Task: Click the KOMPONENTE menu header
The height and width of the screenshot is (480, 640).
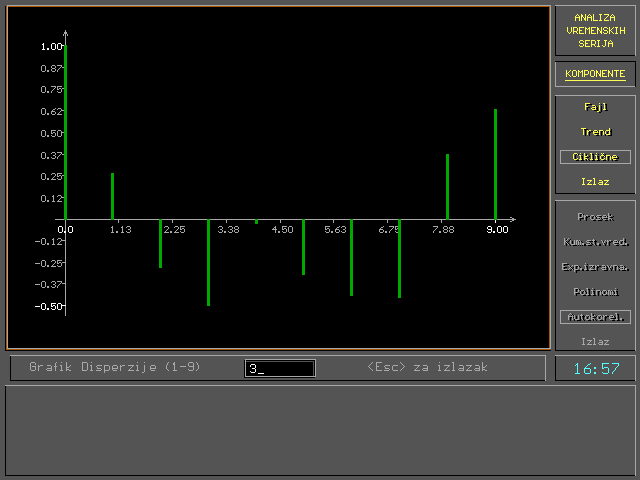Action: point(595,74)
